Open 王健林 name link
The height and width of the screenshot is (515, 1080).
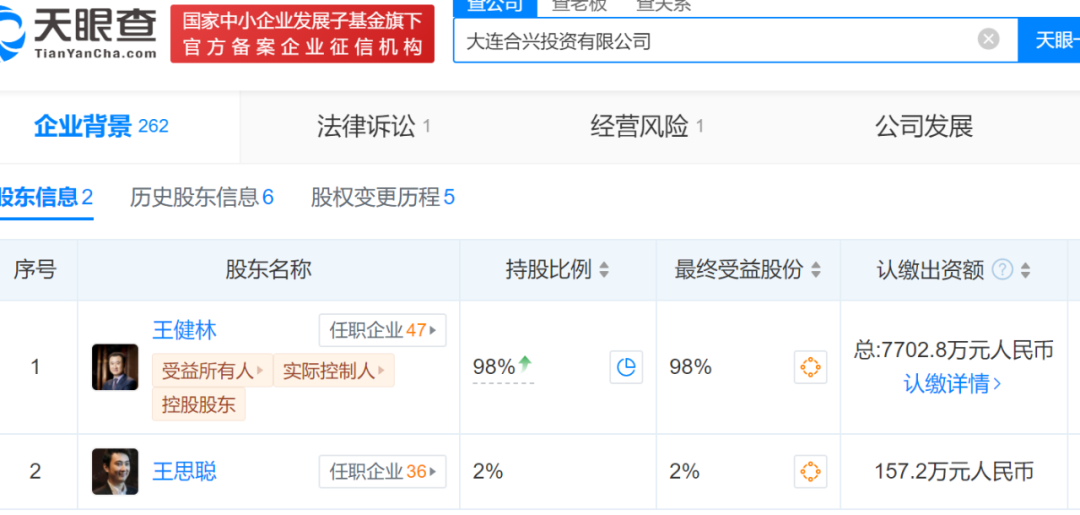tap(184, 330)
